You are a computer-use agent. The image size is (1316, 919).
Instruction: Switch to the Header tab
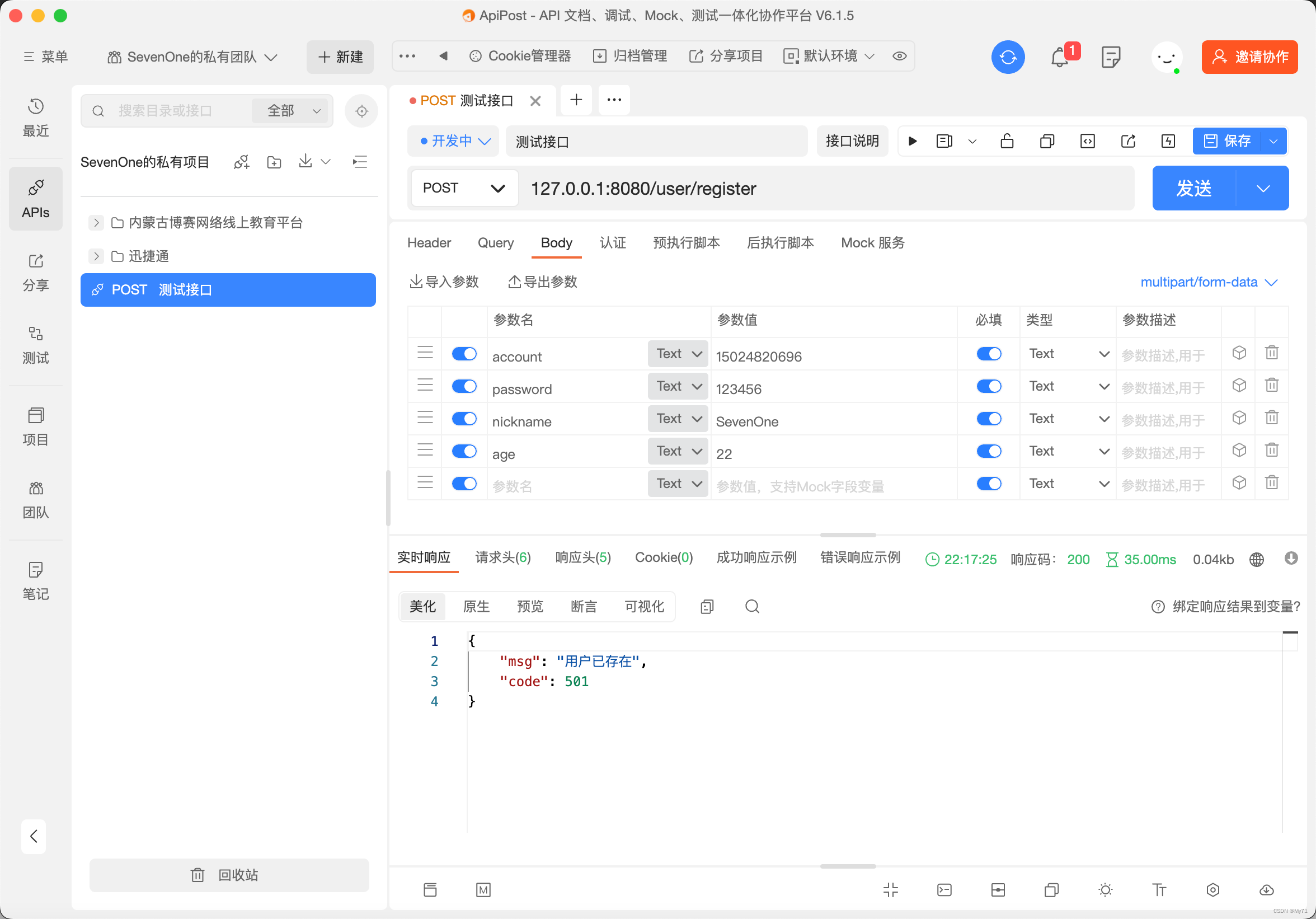(x=429, y=243)
